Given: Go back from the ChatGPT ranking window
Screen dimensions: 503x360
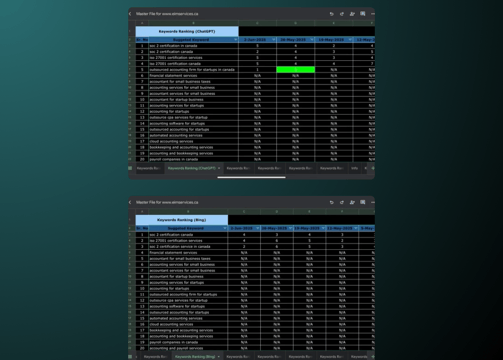Looking at the screenshot, I should [x=130, y=14].
